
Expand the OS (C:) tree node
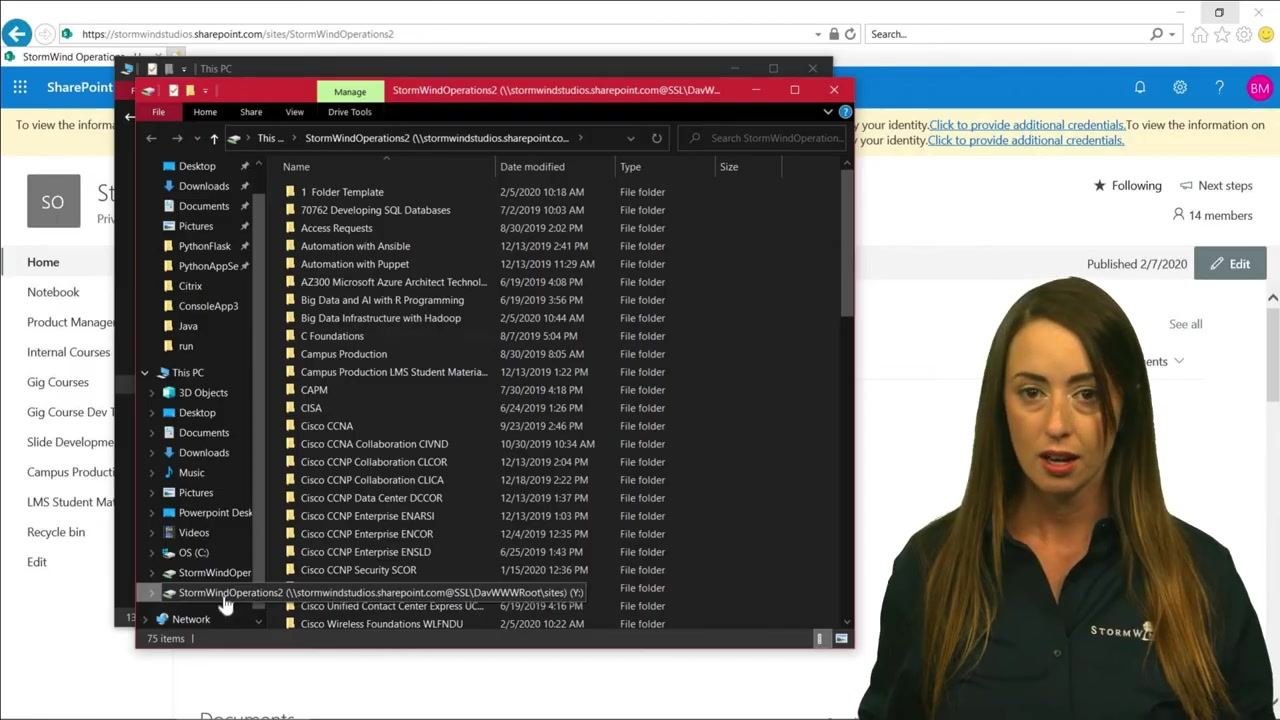pos(152,553)
